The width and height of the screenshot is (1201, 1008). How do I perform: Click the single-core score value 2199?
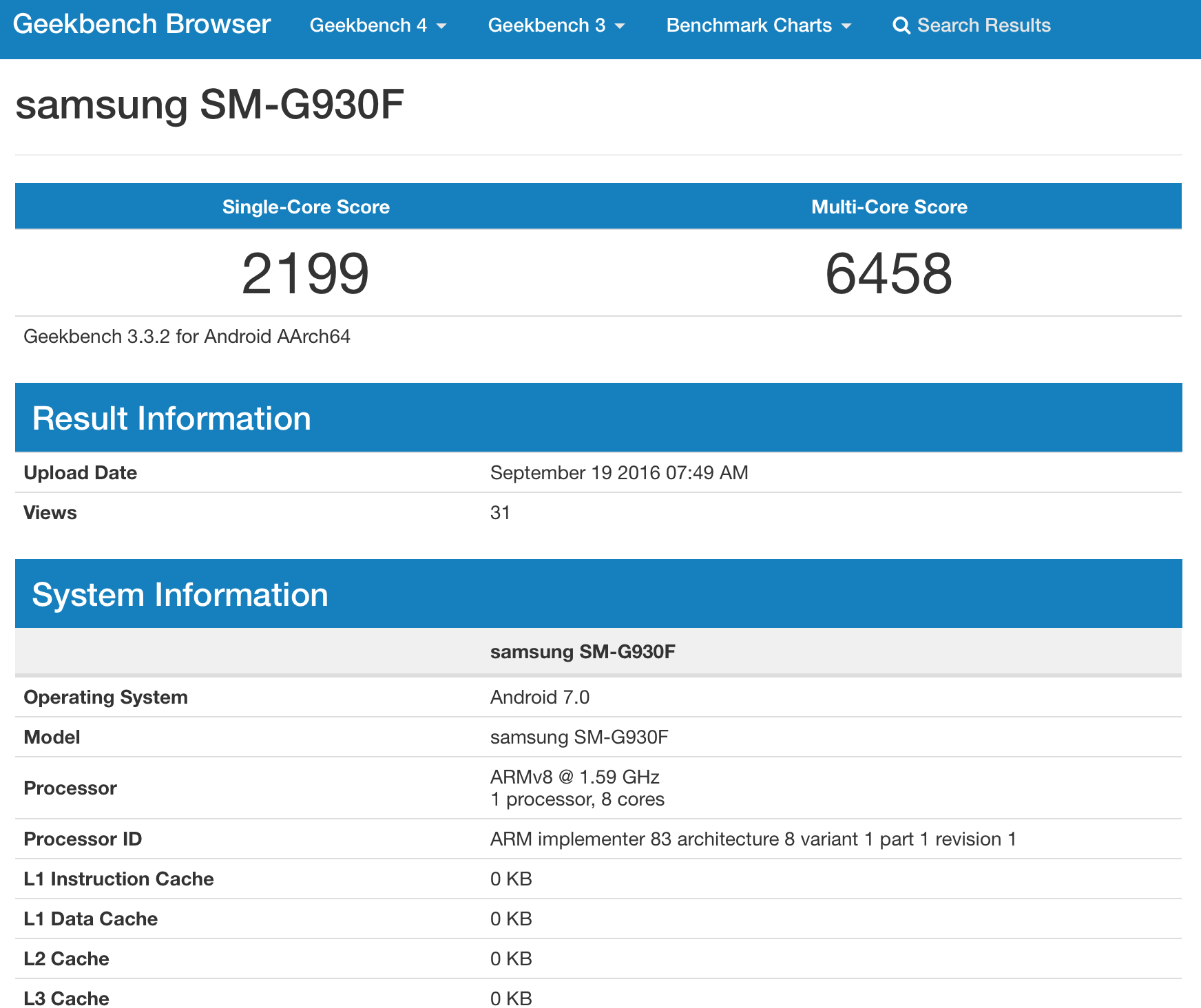[305, 273]
